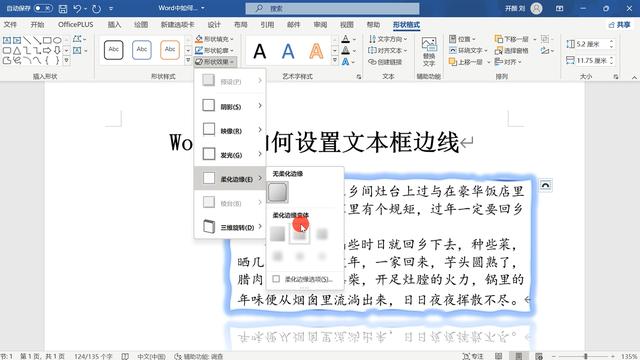Viewport: 640px width, 360px height.
Task: Click the 创建链接 create link button
Action: click(385, 62)
